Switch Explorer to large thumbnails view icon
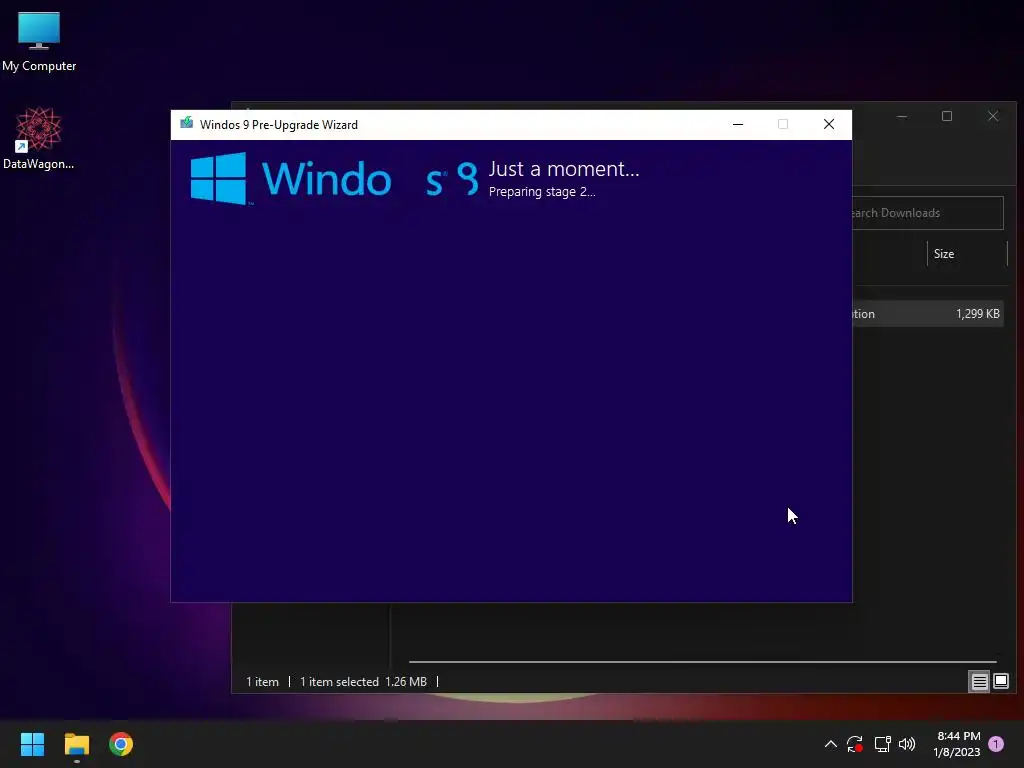 [1001, 682]
